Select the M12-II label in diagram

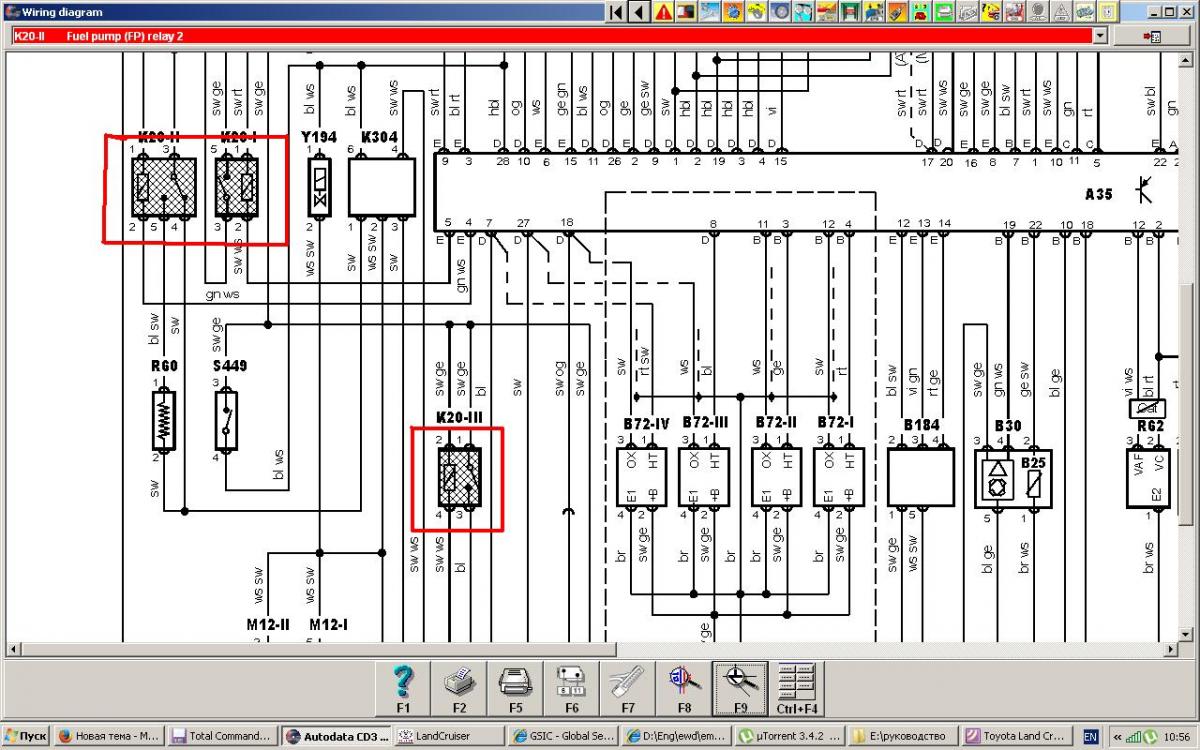(268, 624)
